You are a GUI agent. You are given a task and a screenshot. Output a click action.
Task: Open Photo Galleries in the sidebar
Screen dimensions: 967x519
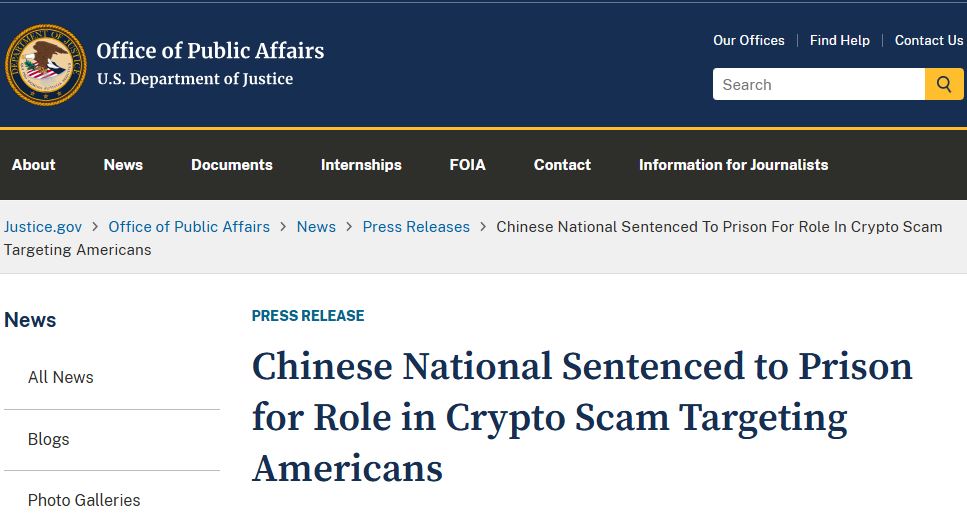84,500
